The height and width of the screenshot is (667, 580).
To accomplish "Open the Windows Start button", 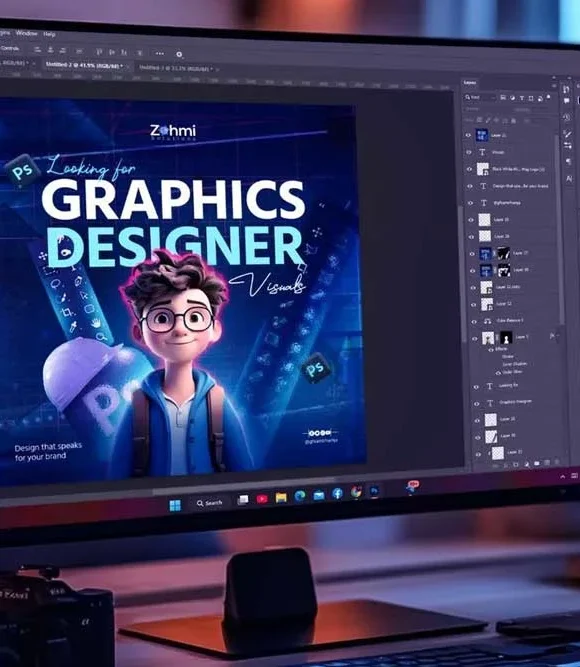I will point(175,505).
